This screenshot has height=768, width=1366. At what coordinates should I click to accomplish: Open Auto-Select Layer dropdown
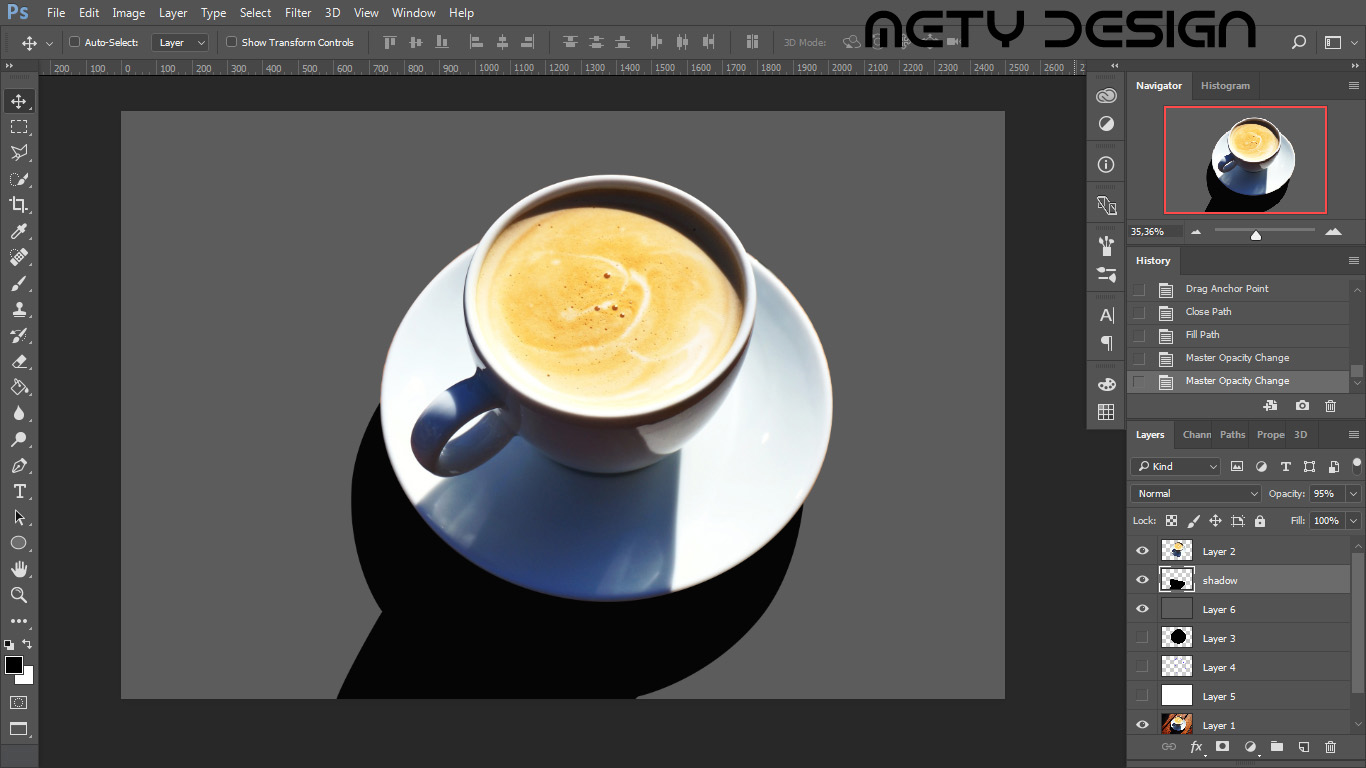click(x=180, y=43)
